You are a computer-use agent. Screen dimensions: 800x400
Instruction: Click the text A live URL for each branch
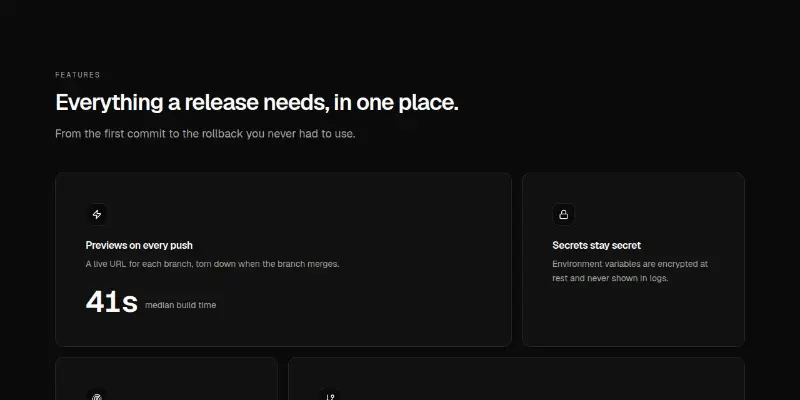[212, 264]
